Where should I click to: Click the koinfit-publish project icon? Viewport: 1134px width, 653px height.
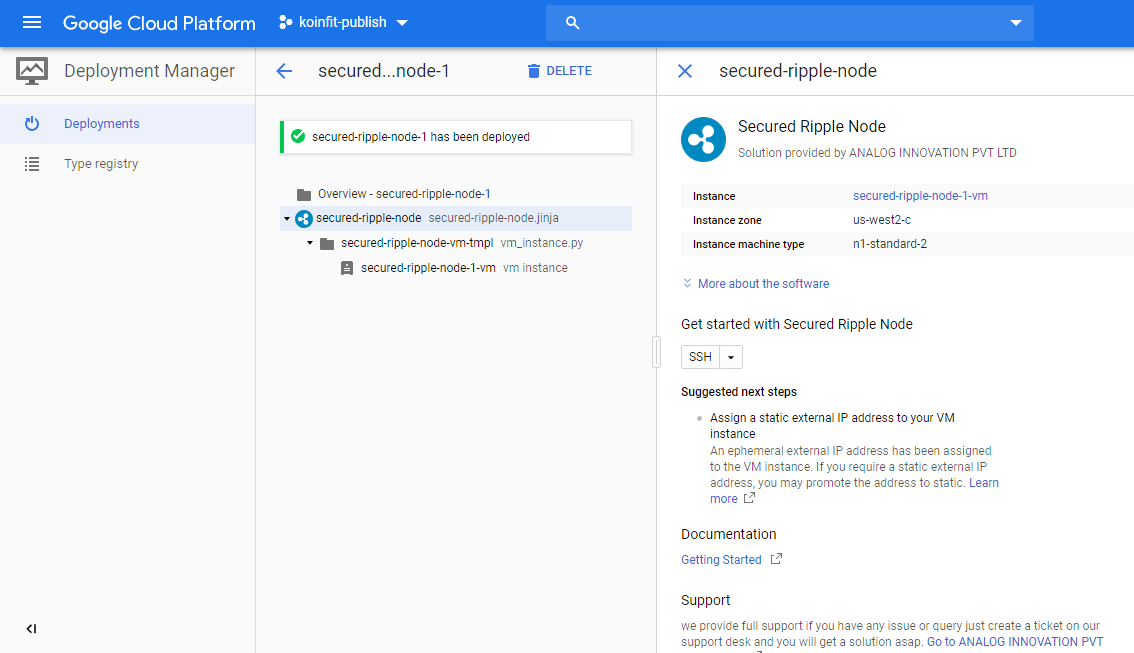click(286, 22)
